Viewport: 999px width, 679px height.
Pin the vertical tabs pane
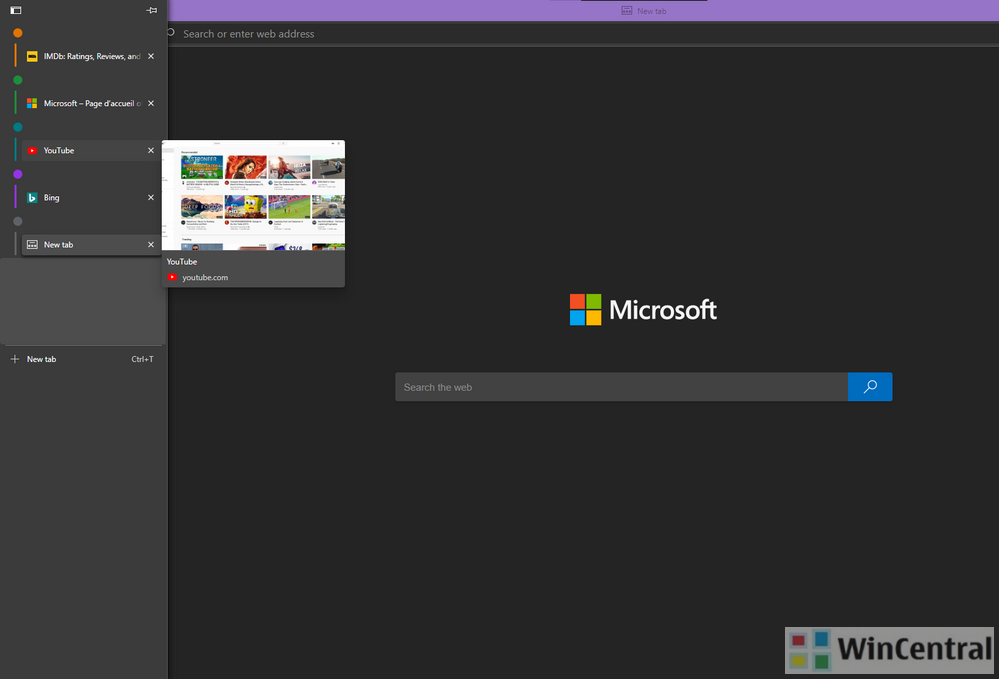pyautogui.click(x=151, y=10)
